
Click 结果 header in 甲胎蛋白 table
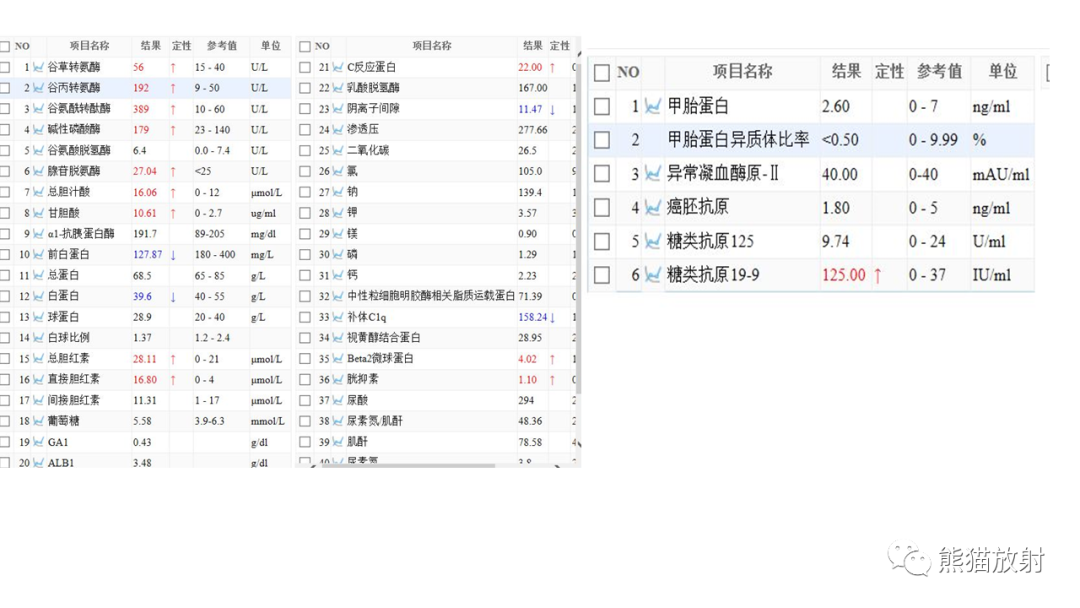click(x=847, y=72)
